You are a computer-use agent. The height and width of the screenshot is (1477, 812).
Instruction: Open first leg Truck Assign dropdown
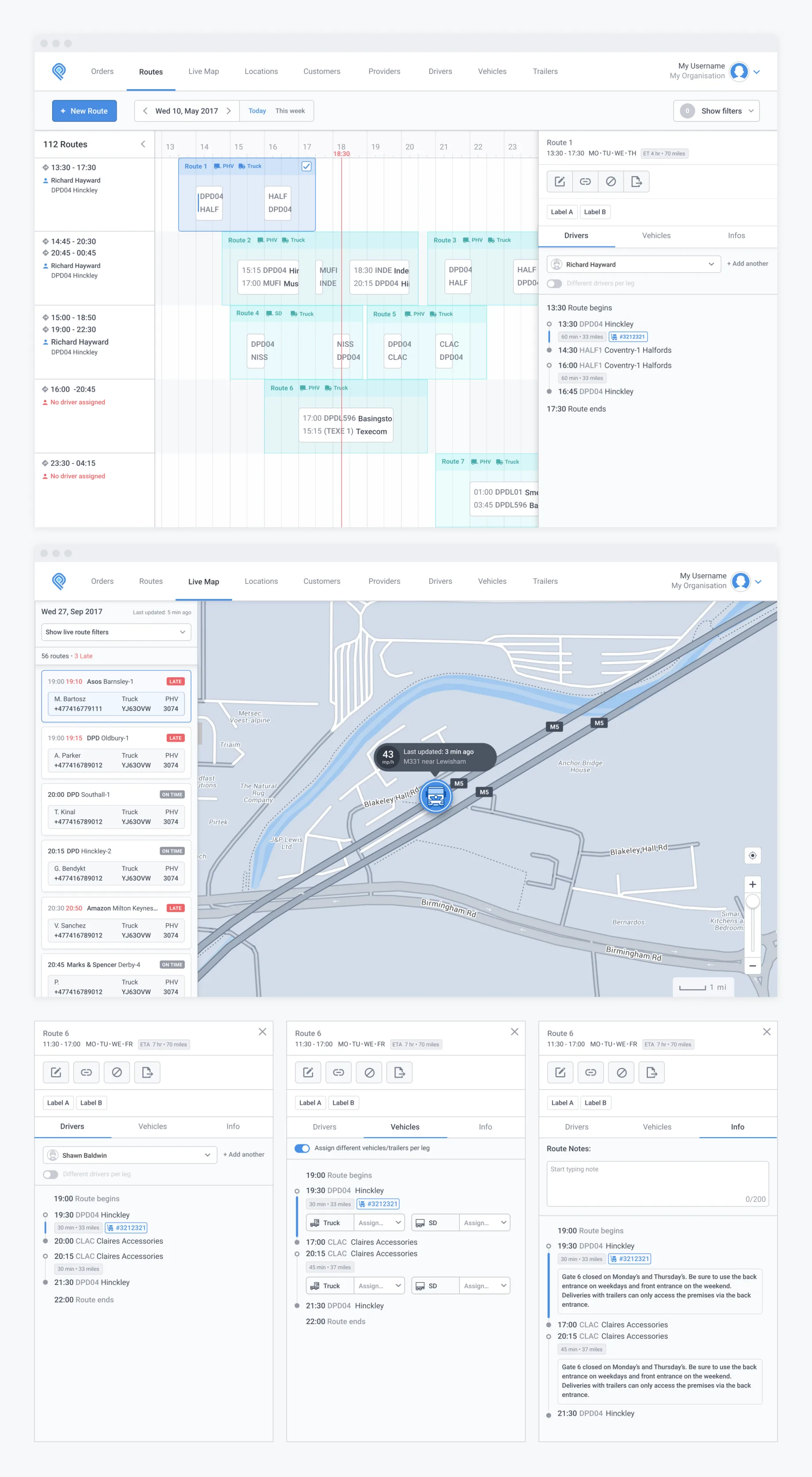379,1223
